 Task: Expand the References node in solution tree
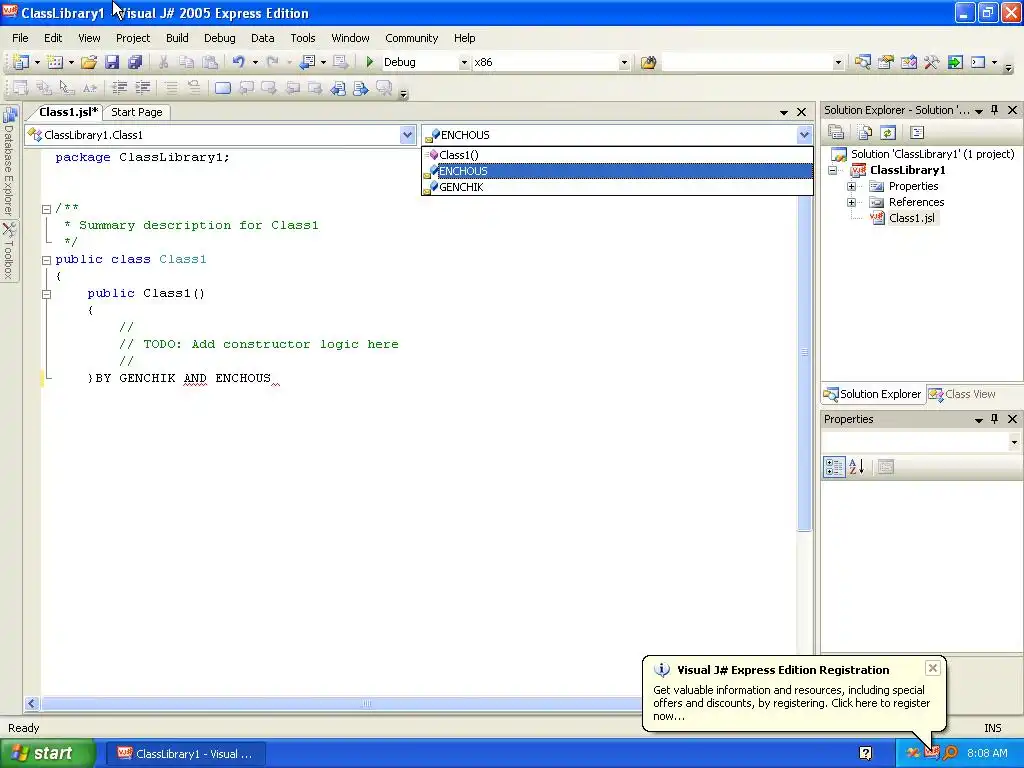click(x=852, y=202)
